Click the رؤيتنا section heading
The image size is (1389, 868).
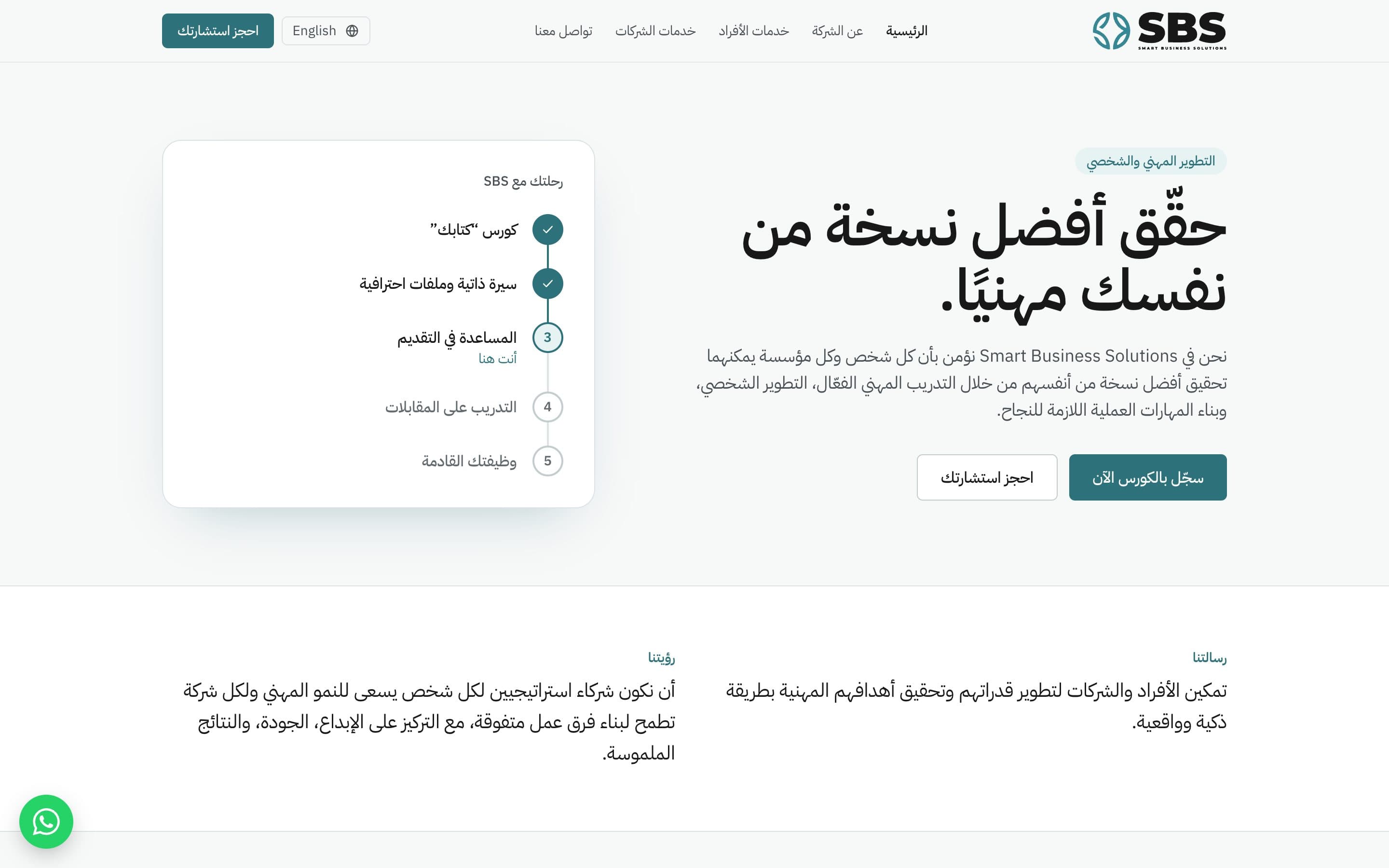[662, 657]
